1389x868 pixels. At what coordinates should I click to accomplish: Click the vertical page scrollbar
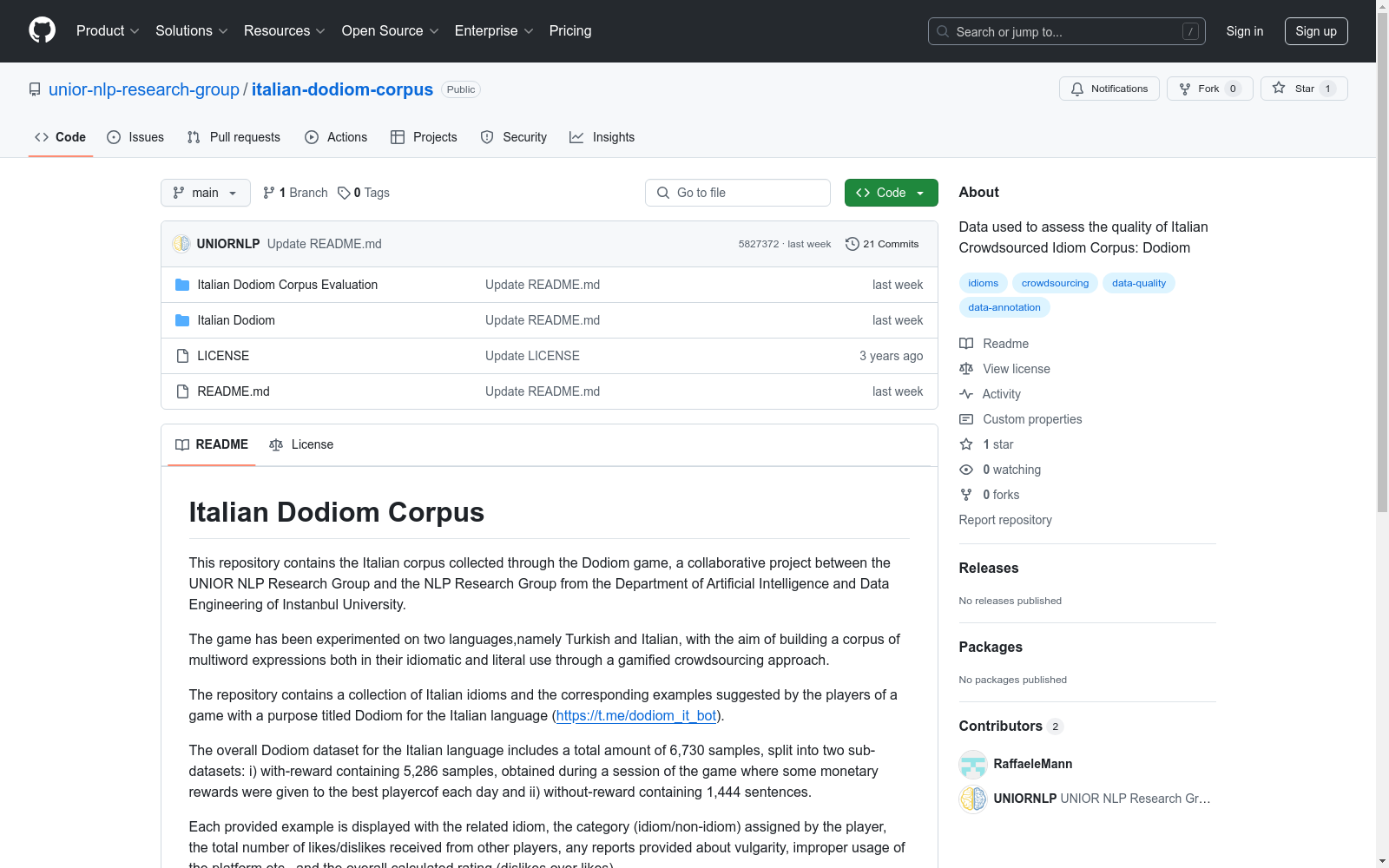click(1382, 260)
